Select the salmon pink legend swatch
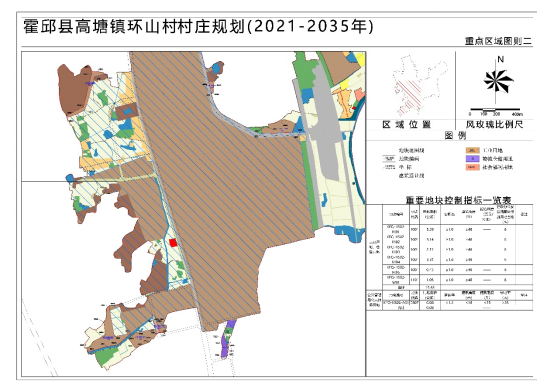 tap(472, 167)
